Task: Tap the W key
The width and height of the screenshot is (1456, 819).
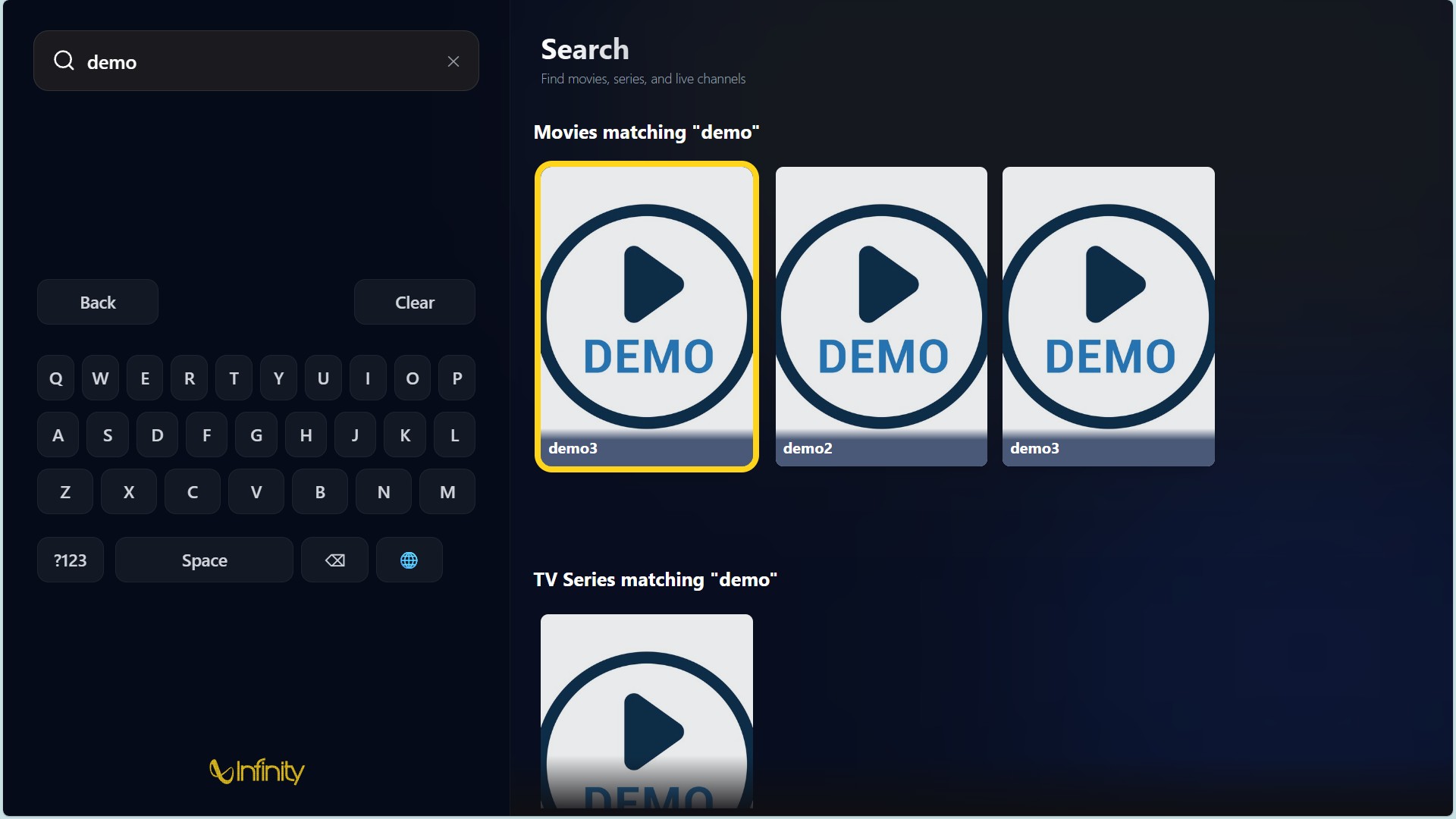Action: click(x=100, y=378)
